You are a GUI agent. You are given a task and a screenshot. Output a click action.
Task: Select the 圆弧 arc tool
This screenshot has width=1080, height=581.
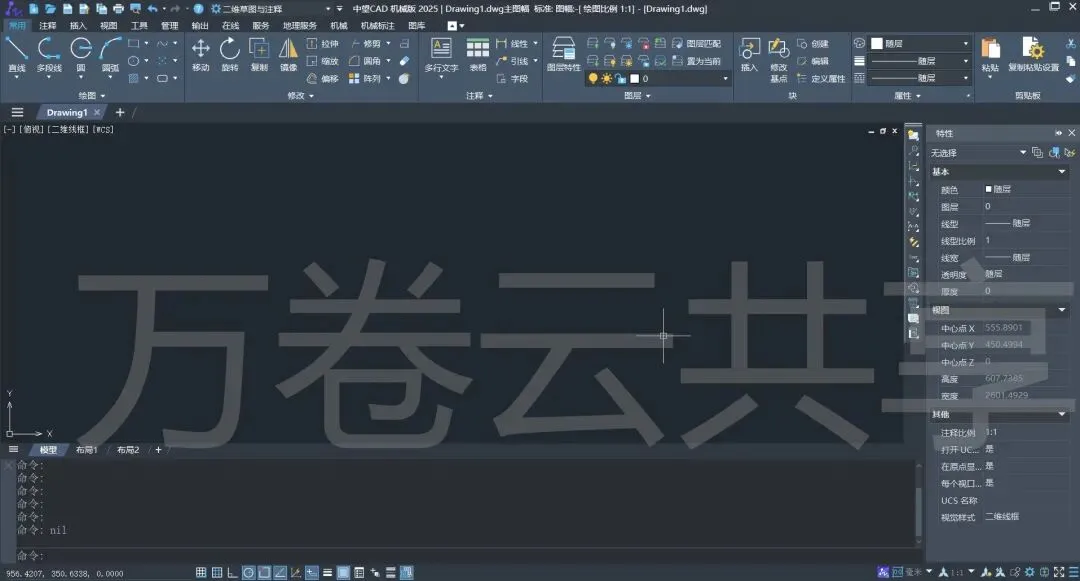(110, 55)
